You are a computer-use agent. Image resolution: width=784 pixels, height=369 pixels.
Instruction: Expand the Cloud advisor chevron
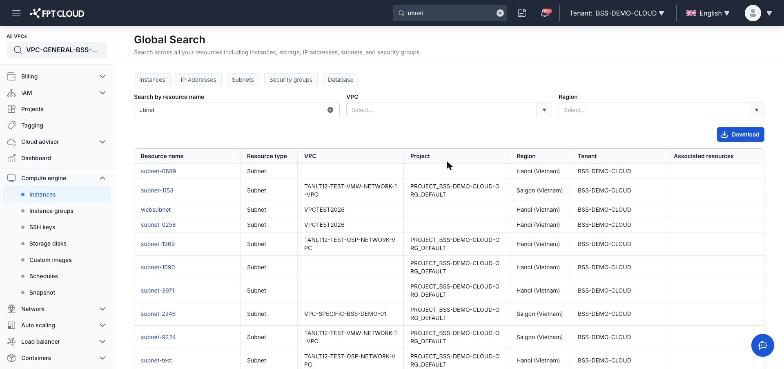click(x=102, y=142)
